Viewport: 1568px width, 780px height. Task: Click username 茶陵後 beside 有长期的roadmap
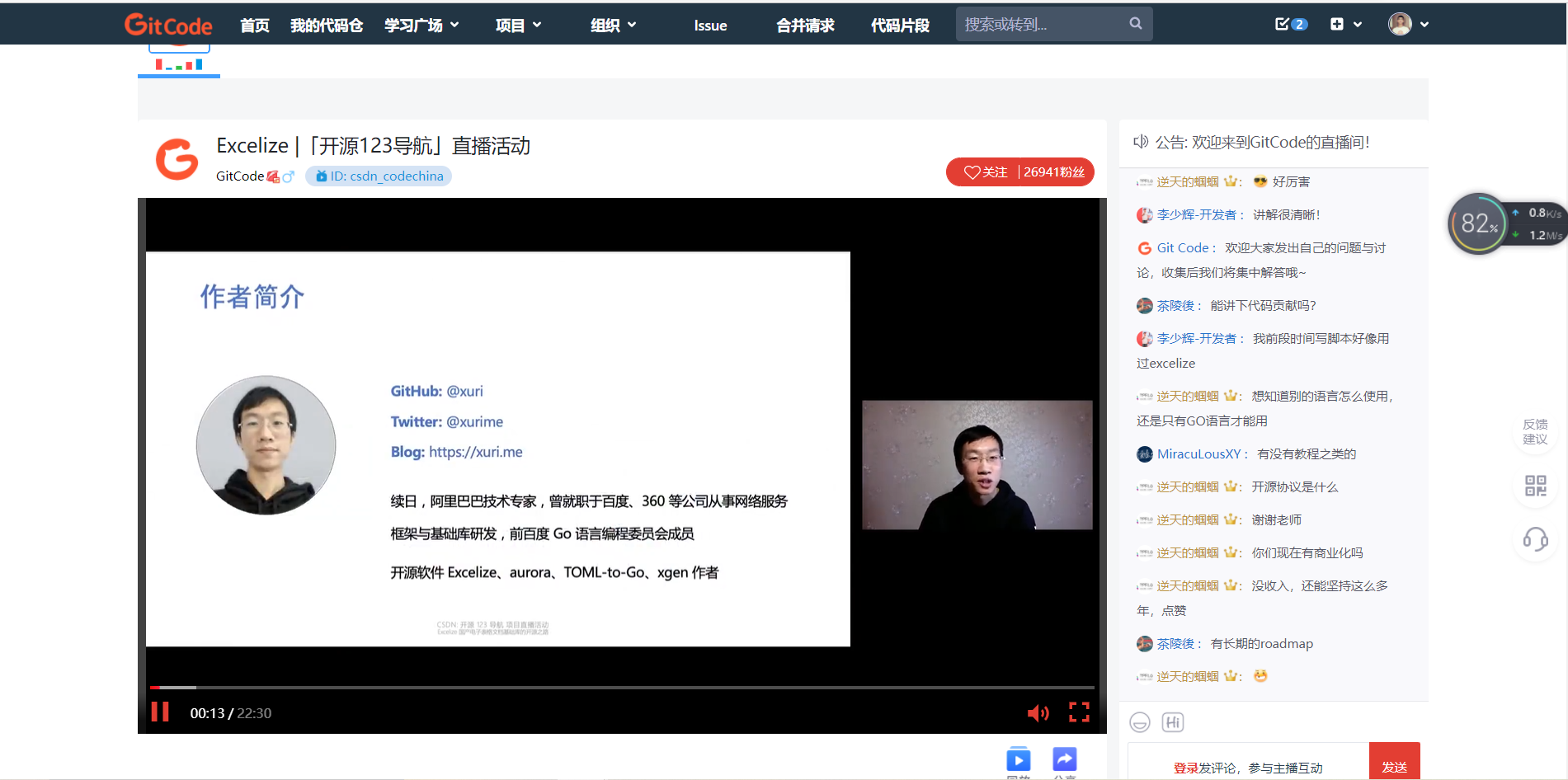(x=1175, y=644)
